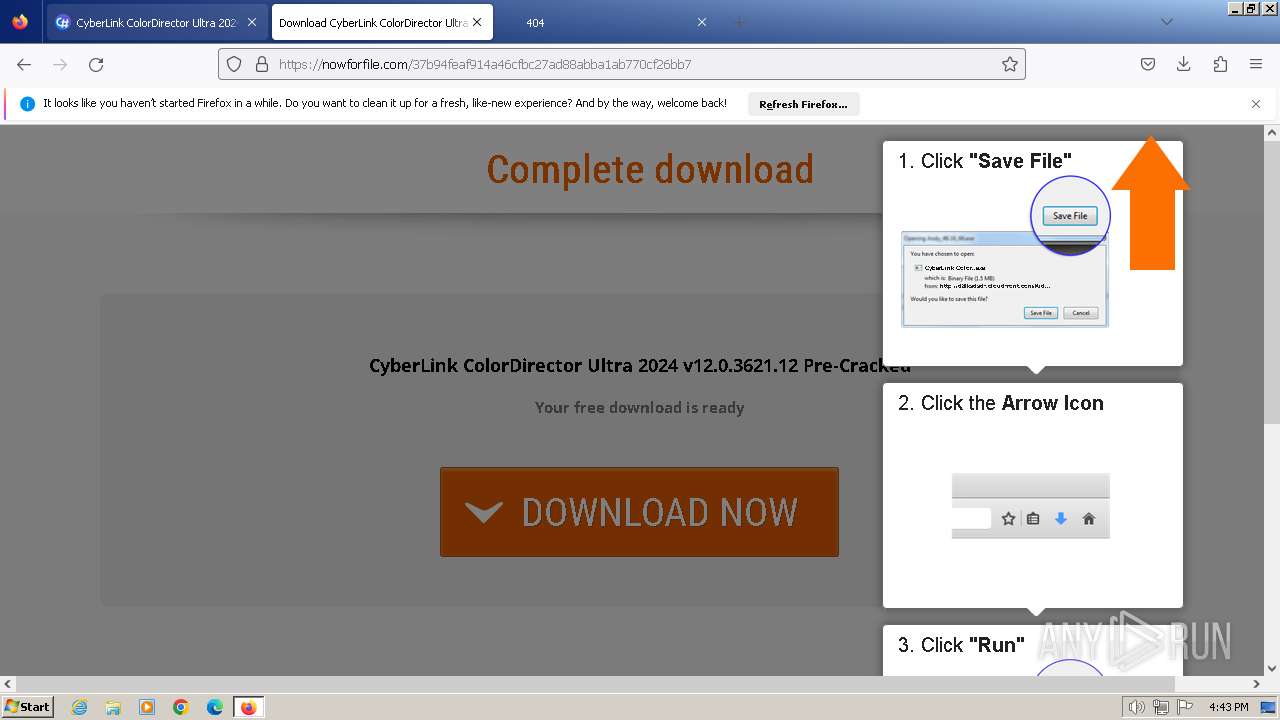Image resolution: width=1280 pixels, height=720 pixels.
Task: Open the Windows Start menu
Action: [x=28, y=707]
